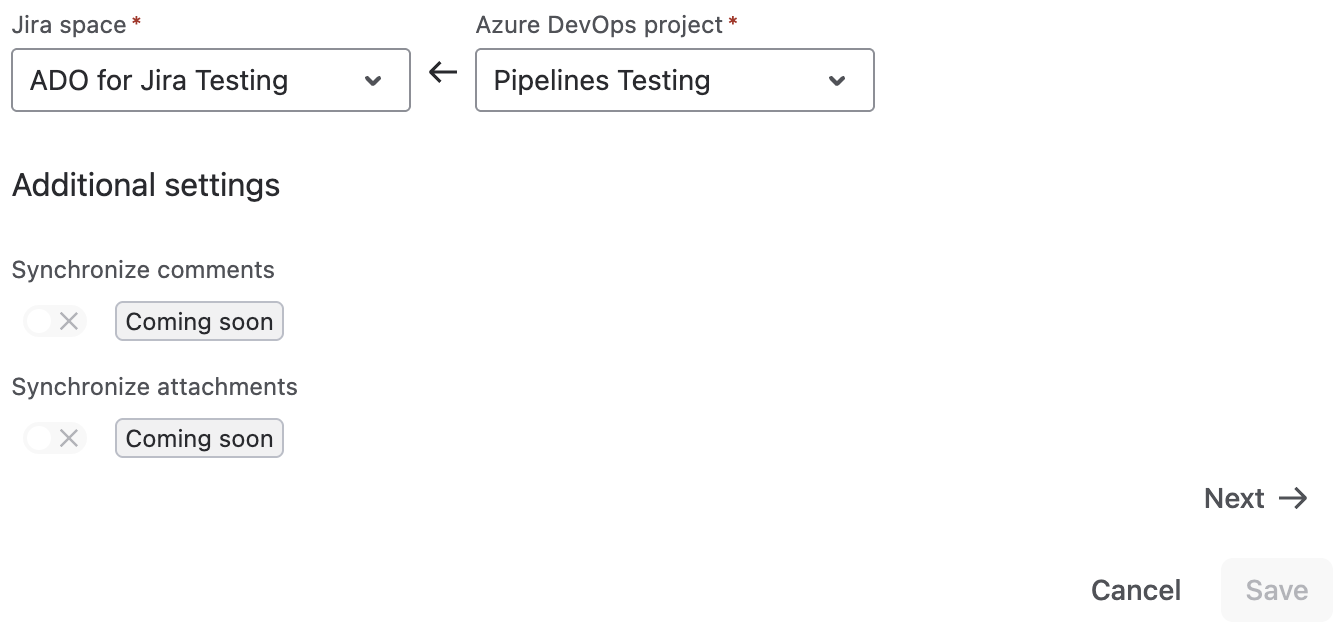This screenshot has height=638, width=1342.
Task: Click Coming soon badge under Synchronize comments
Action: pyautogui.click(x=199, y=321)
